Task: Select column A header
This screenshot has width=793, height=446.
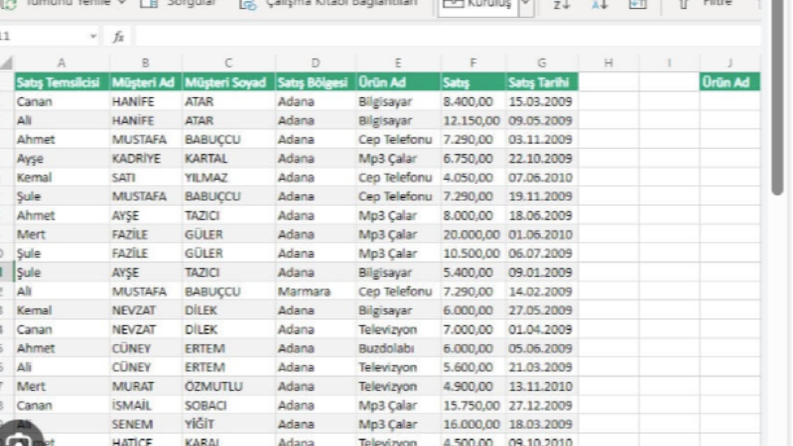Action: (x=62, y=63)
